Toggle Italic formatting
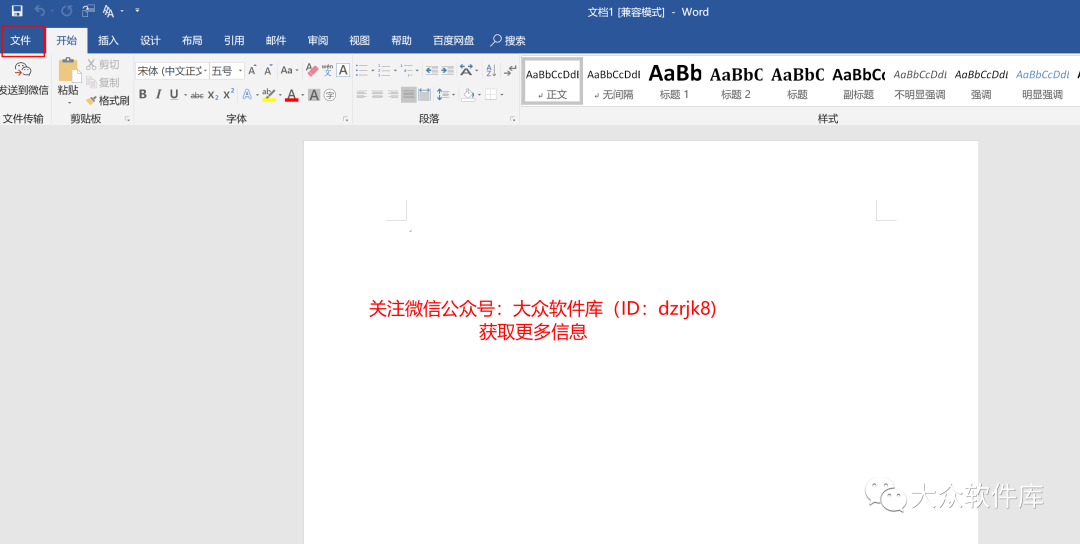The width and height of the screenshot is (1080, 544). 158,94
